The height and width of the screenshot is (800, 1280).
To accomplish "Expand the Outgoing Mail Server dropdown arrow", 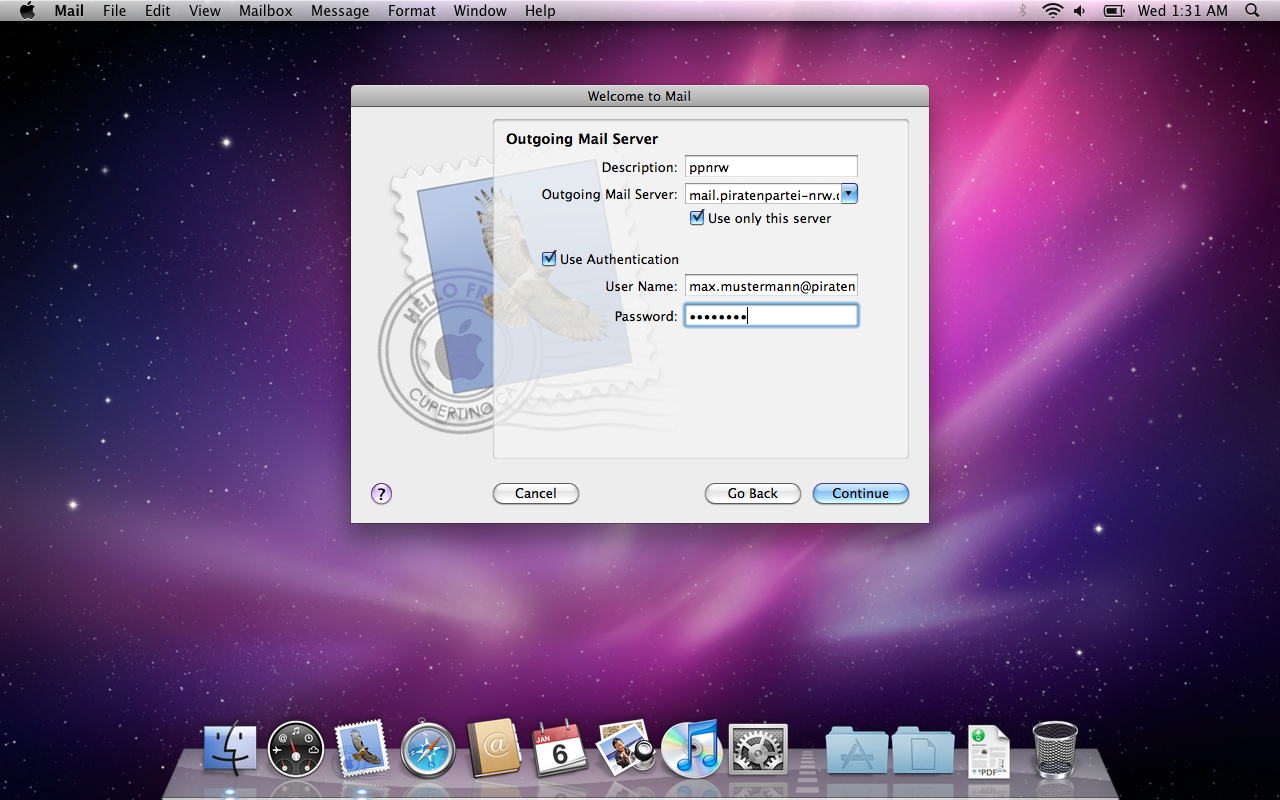I will (849, 194).
